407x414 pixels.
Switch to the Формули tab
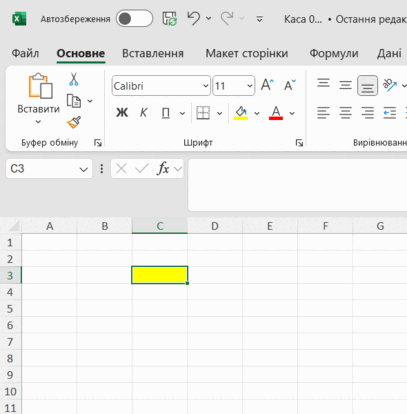point(334,53)
